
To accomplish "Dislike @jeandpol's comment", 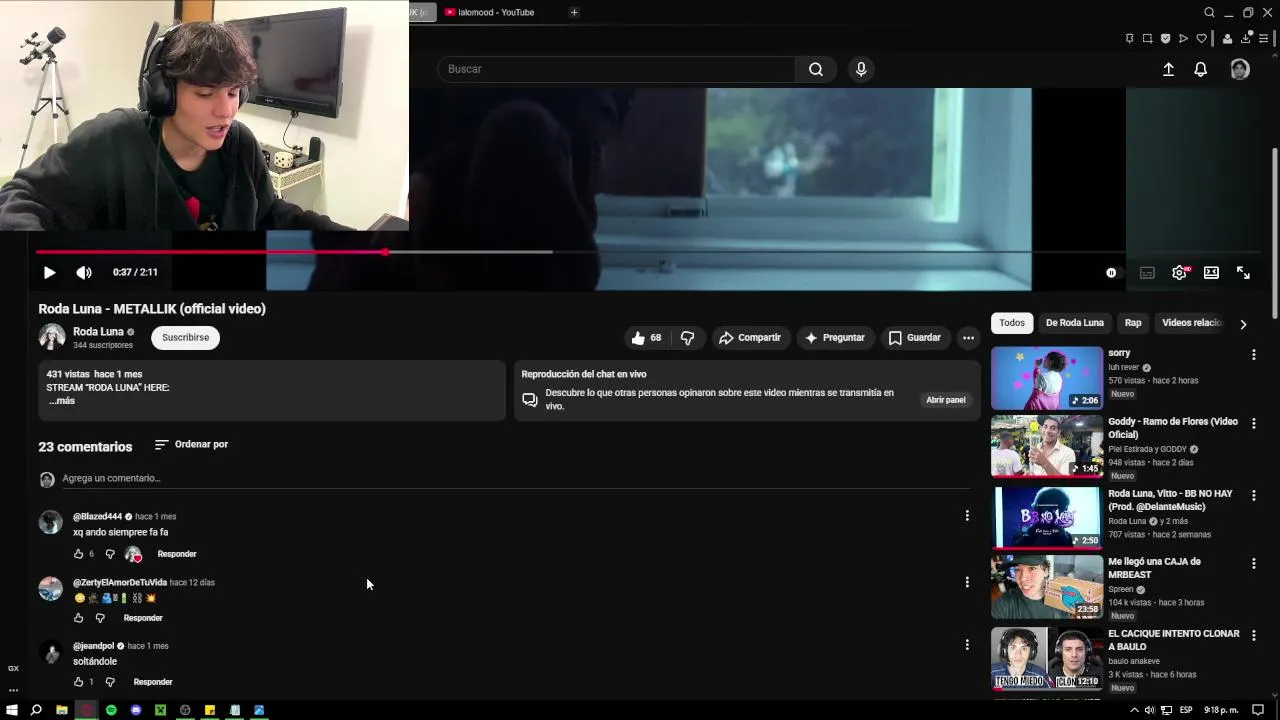I will 110,682.
